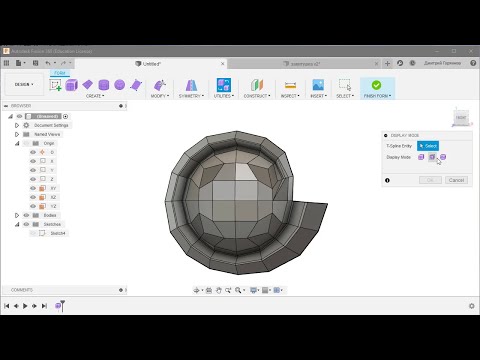480x360 pixels.
Task: Click Cancel in the Display Mode dialog
Action: coord(456,180)
